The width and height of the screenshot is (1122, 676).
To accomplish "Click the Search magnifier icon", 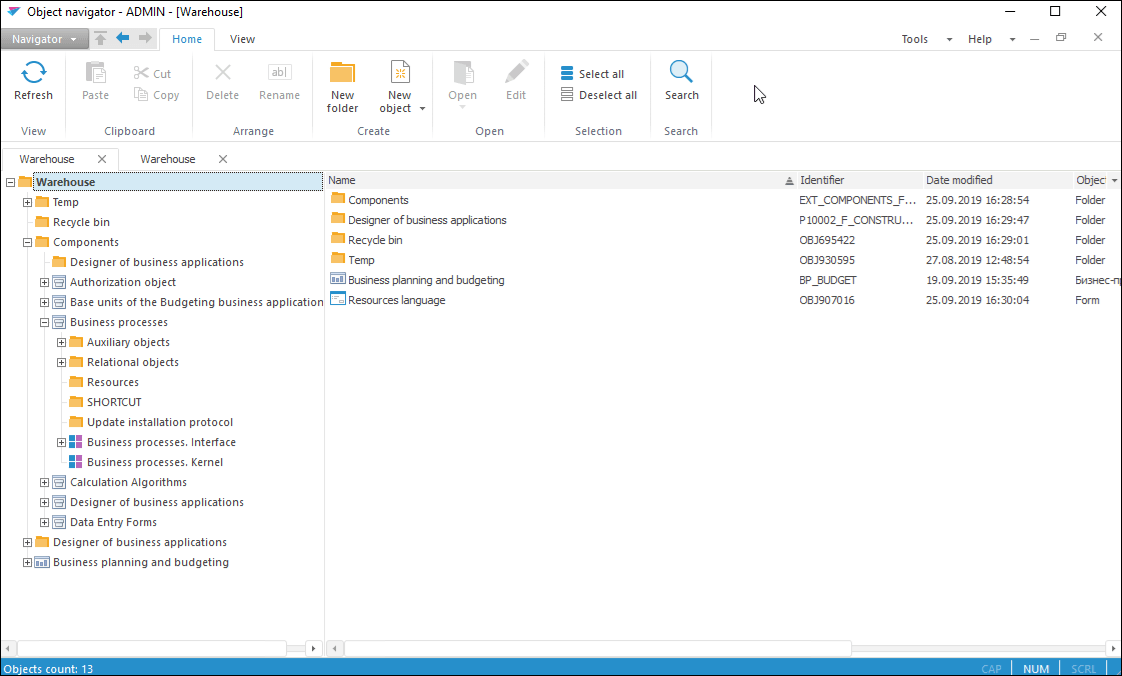I will [680, 72].
